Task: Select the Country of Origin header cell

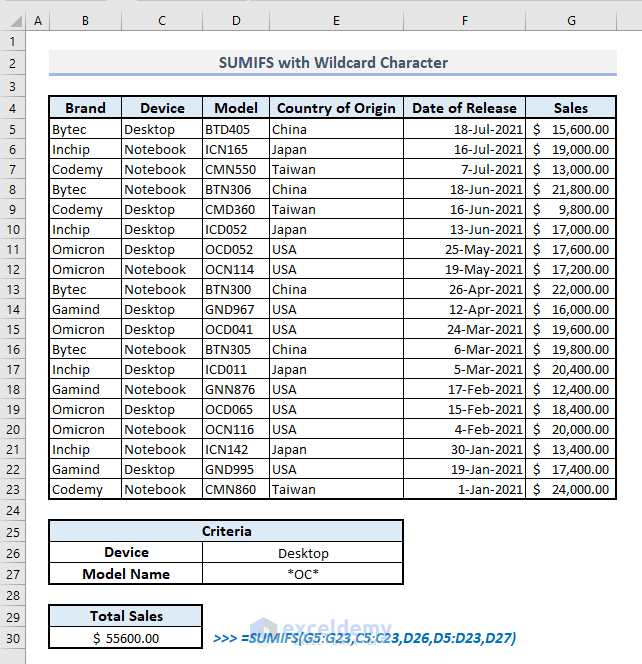Action: (x=336, y=108)
